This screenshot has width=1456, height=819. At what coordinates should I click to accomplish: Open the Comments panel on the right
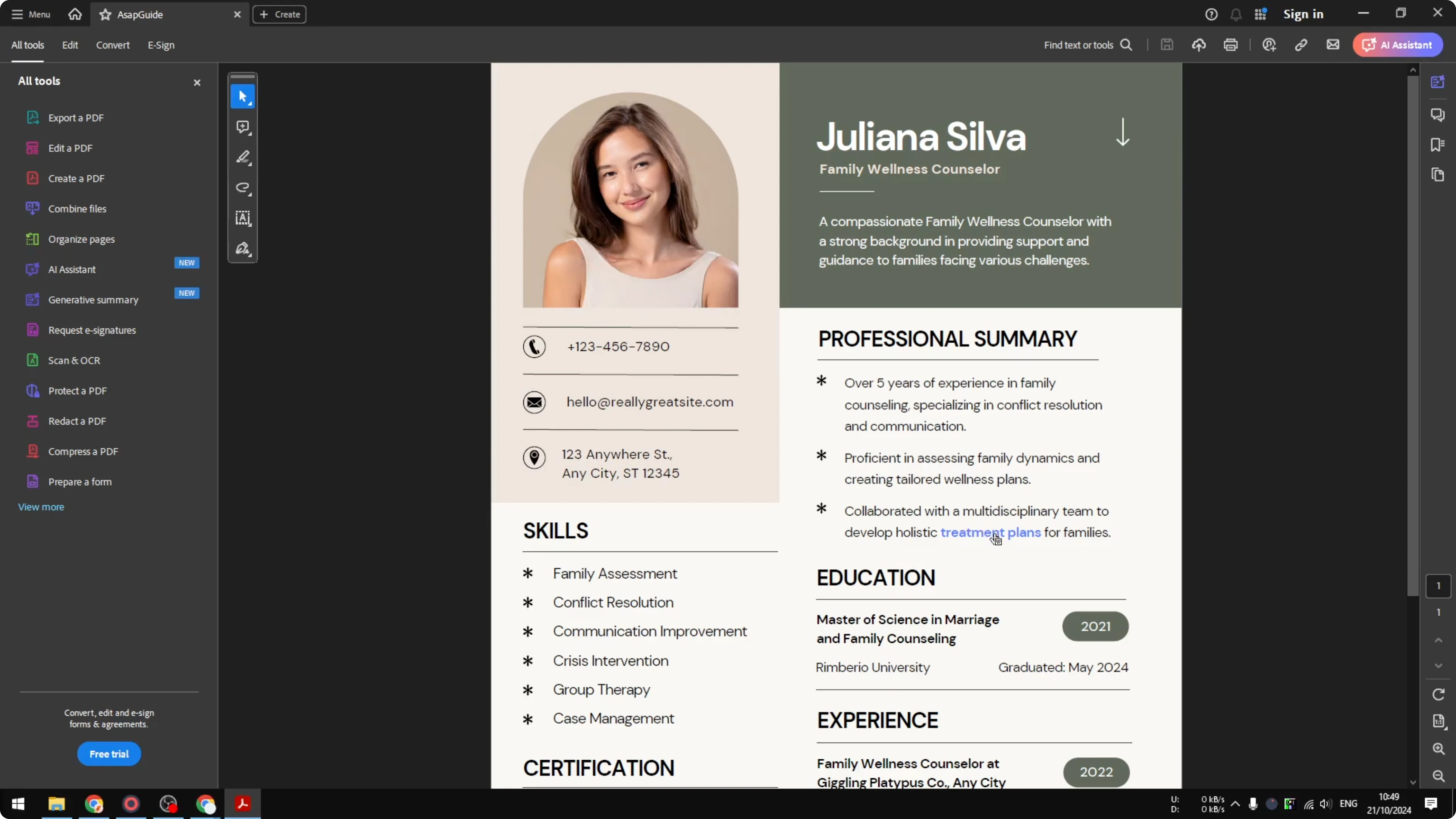(1439, 115)
